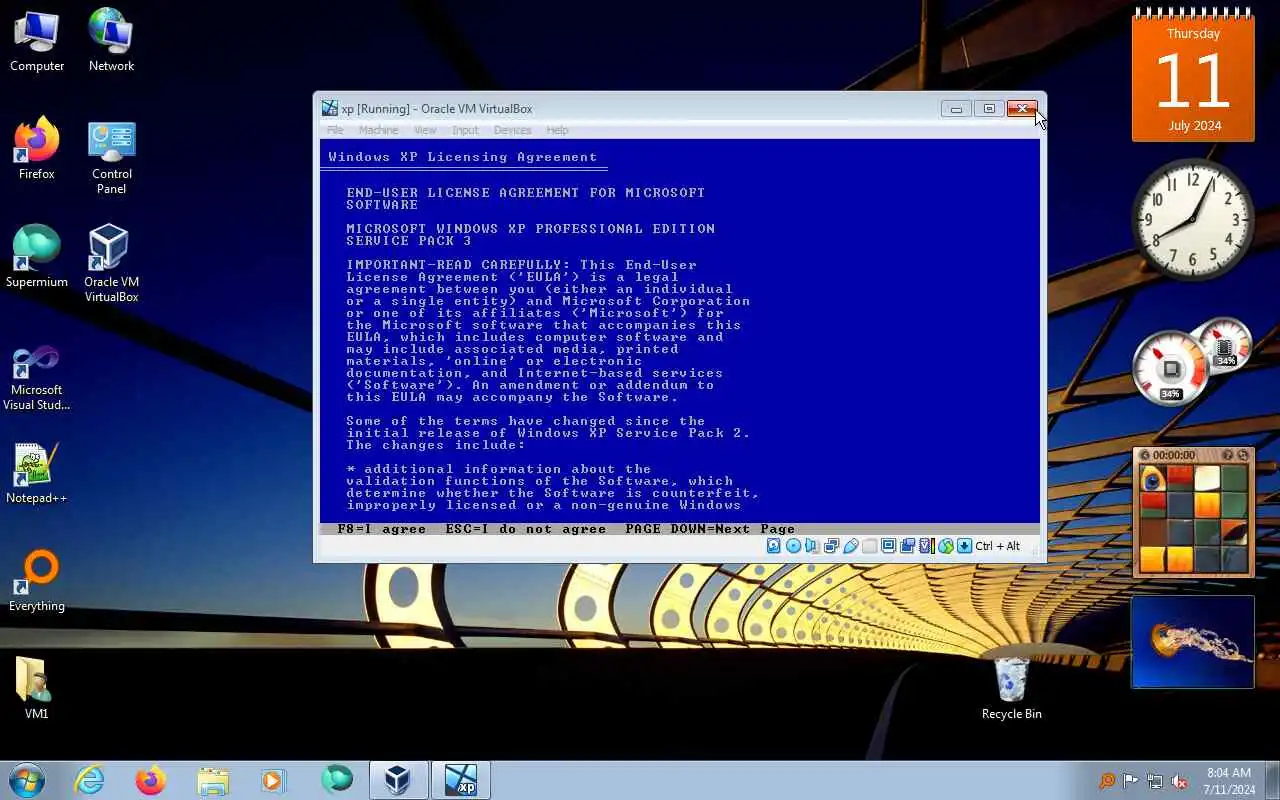The width and height of the screenshot is (1280, 800).
Task: Click the picture puzzle show picture button
Action: click(x=1228, y=455)
